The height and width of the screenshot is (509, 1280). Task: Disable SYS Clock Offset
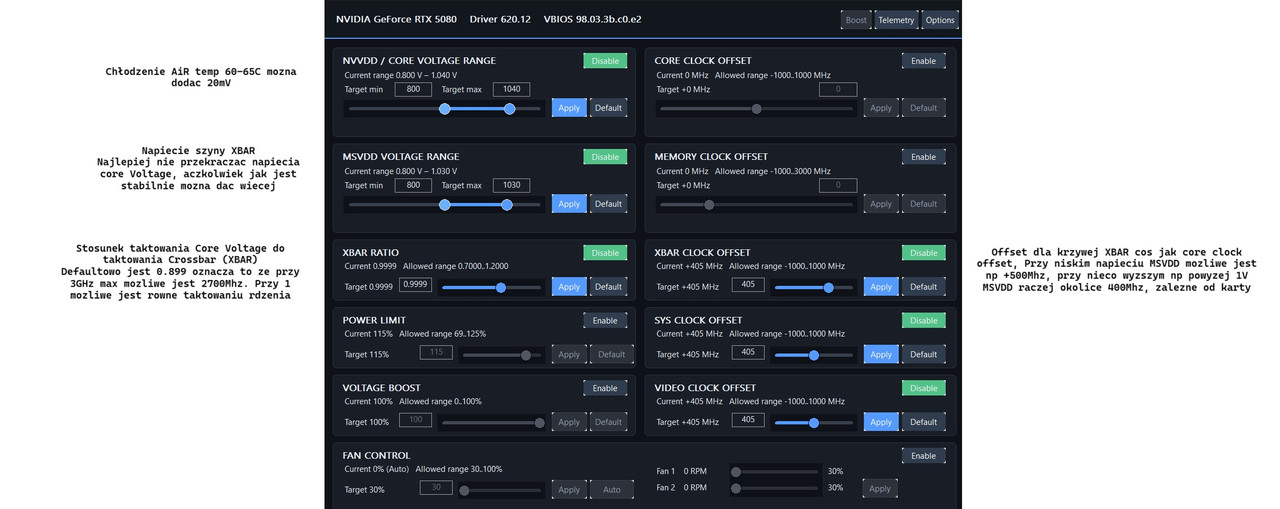(x=923, y=321)
